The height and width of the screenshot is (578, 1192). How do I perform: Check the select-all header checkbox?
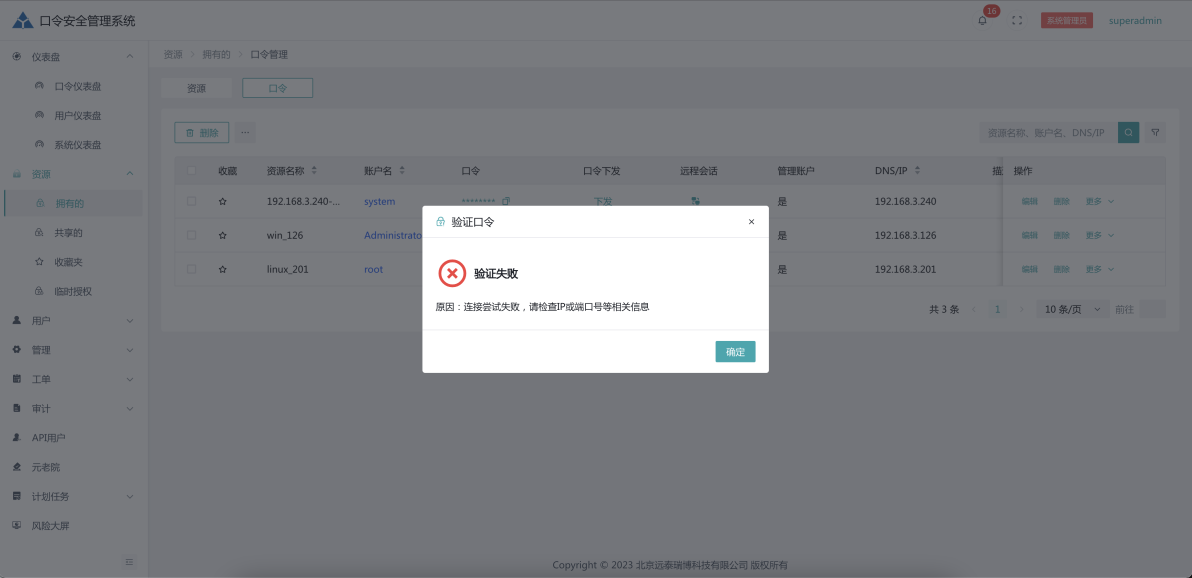[x=191, y=171]
